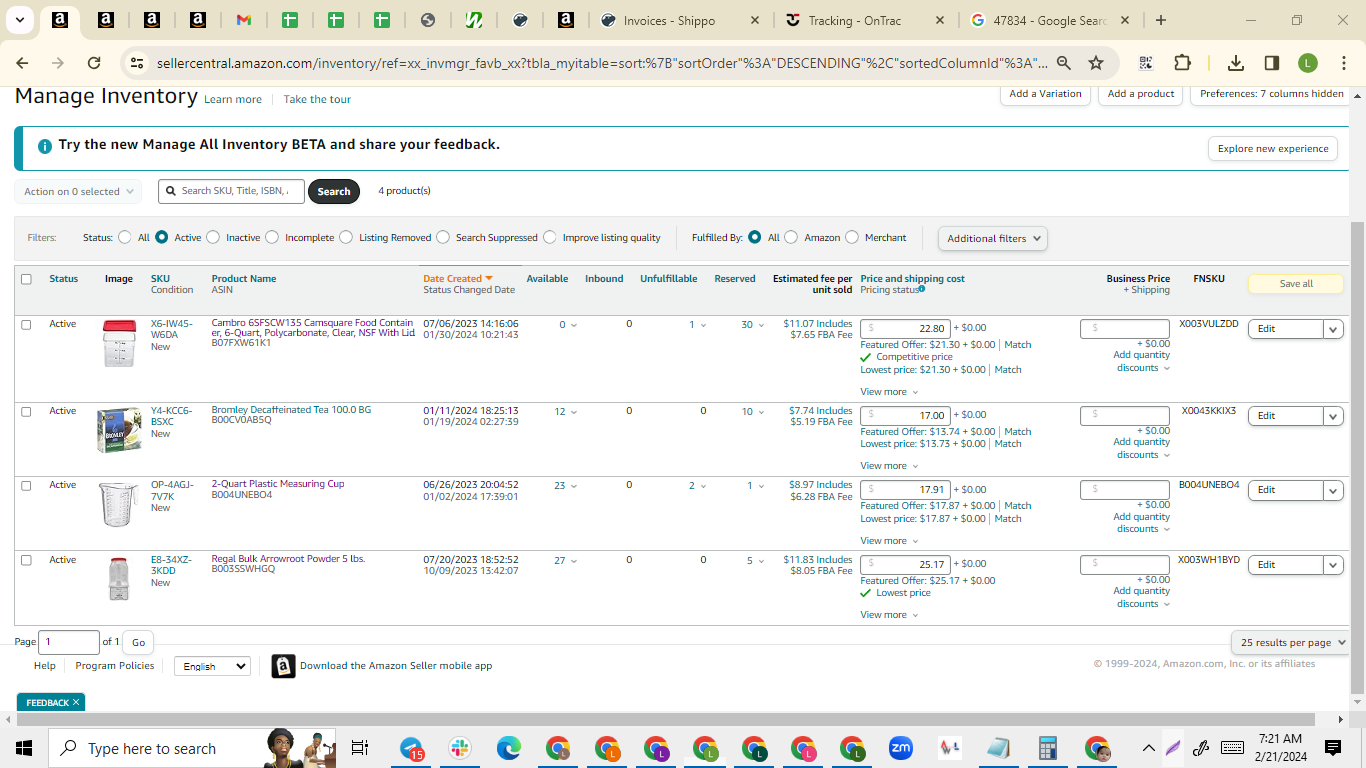Bookmark this page with the star icon
Image resolution: width=1366 pixels, height=768 pixels.
1096,63
